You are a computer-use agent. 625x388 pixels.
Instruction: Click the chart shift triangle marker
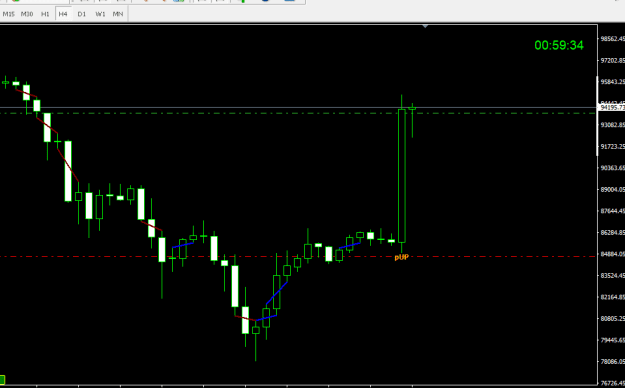[425, 26]
